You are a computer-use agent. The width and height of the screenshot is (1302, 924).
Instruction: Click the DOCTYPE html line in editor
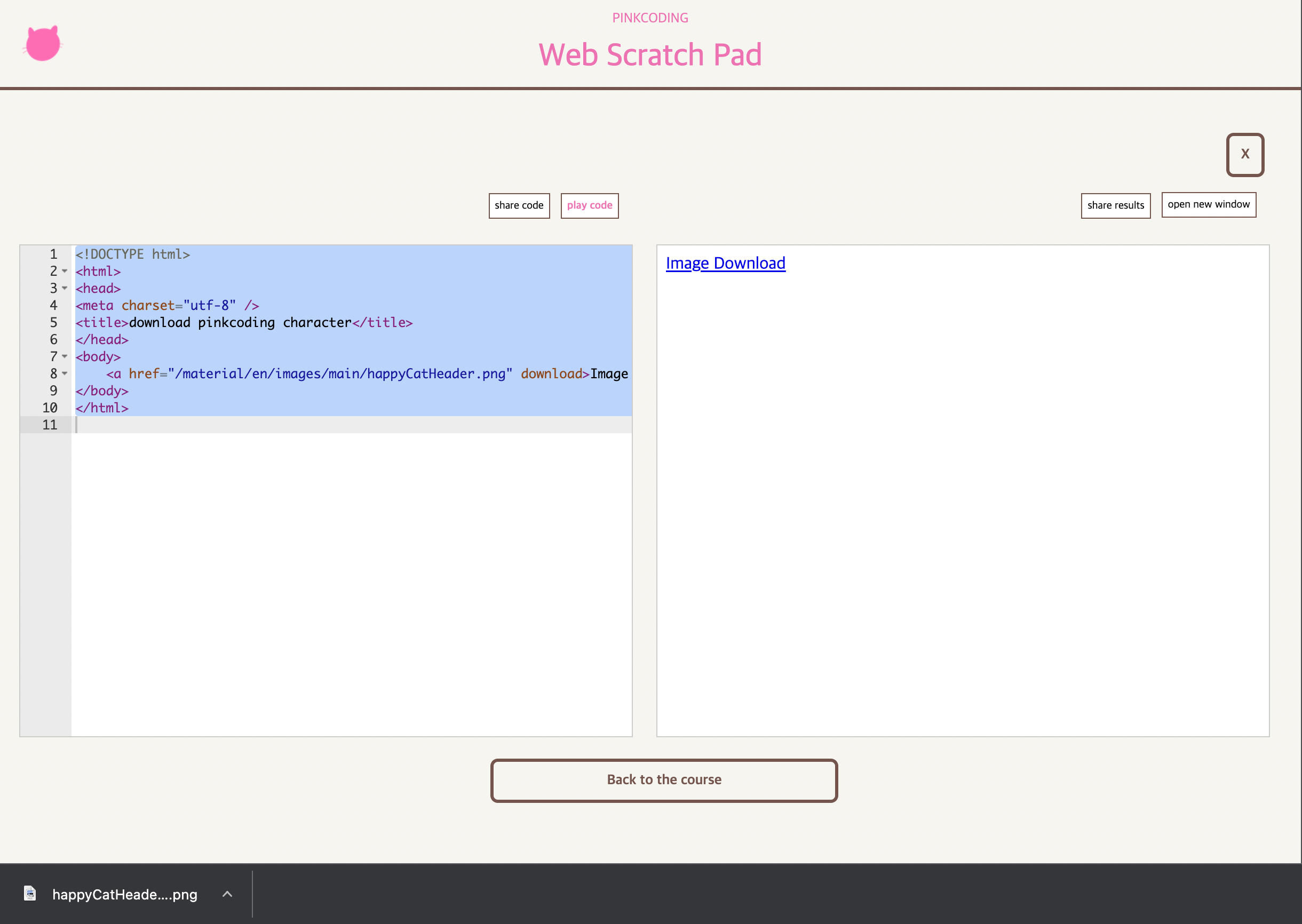(132, 254)
